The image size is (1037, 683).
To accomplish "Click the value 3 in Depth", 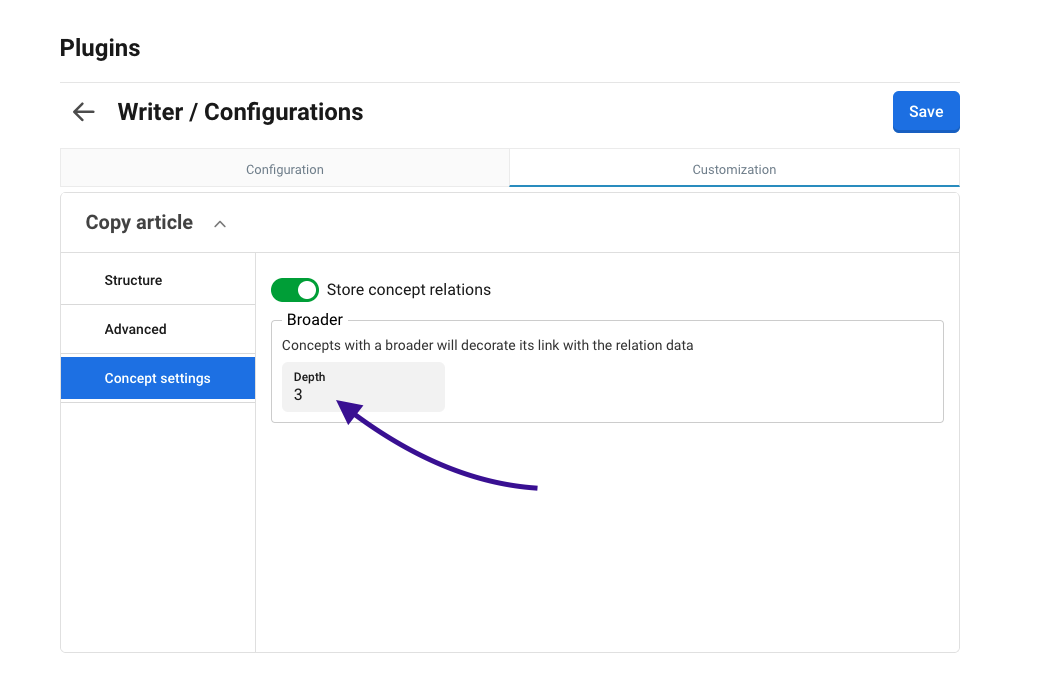I will pos(298,396).
